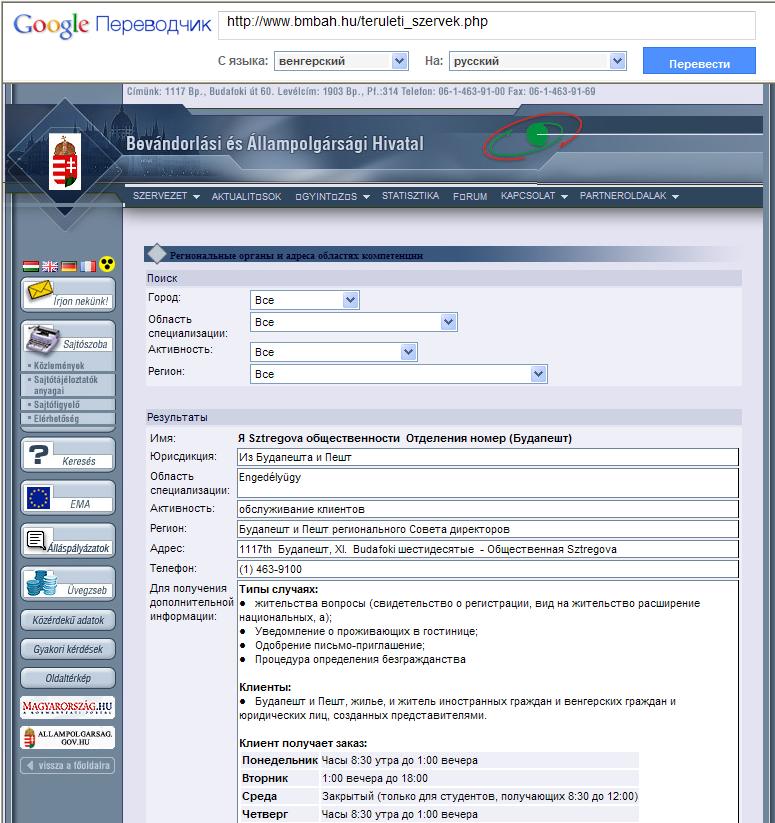The image size is (775, 823).
Task: Expand the Активность search dropdown
Action: (334, 352)
